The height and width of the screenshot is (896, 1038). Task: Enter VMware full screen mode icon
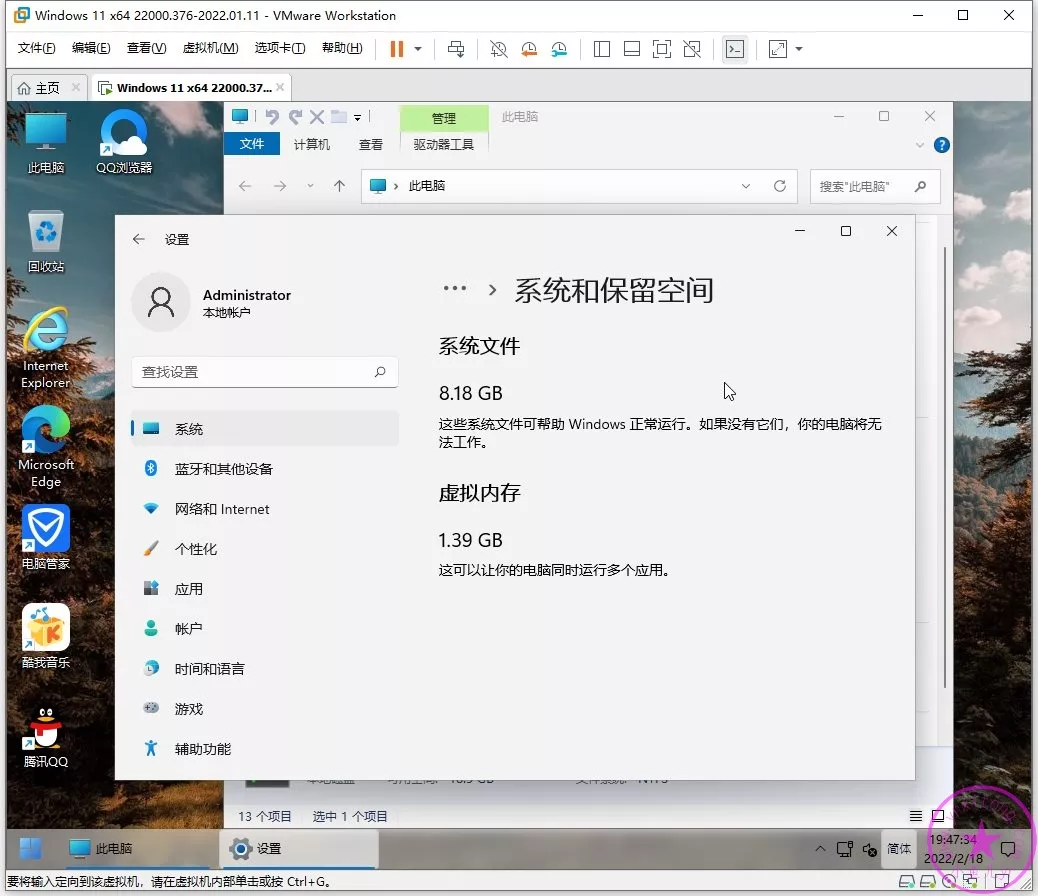point(661,49)
